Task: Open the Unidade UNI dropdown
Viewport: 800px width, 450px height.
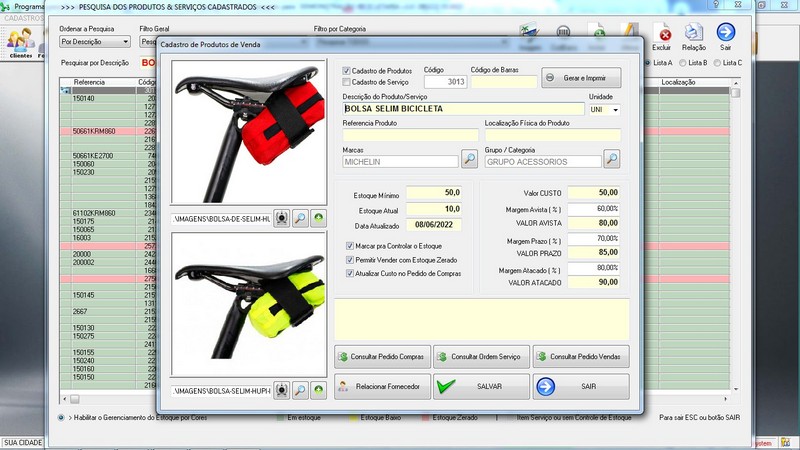Action: (x=615, y=110)
